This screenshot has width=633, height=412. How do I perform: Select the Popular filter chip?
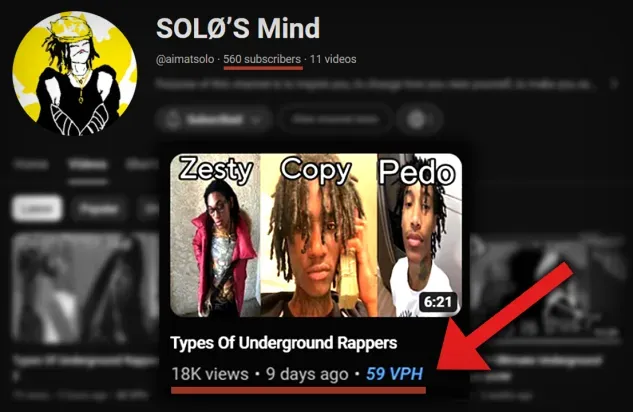point(99,209)
